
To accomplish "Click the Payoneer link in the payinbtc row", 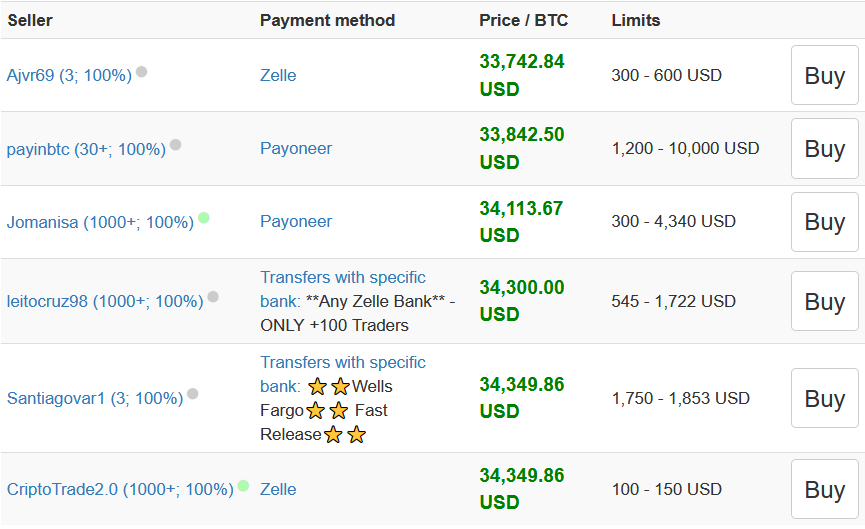I will [x=296, y=149].
